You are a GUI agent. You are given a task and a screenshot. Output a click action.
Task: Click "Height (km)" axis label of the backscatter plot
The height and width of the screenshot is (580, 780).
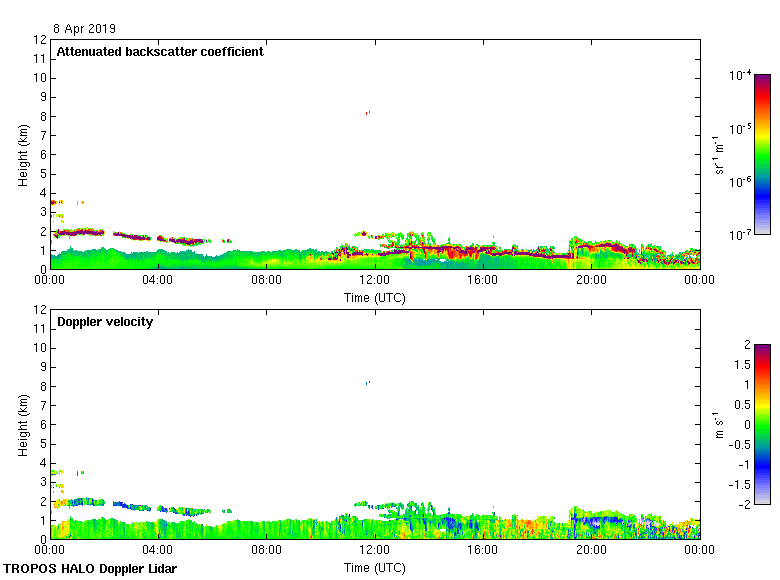(23, 154)
